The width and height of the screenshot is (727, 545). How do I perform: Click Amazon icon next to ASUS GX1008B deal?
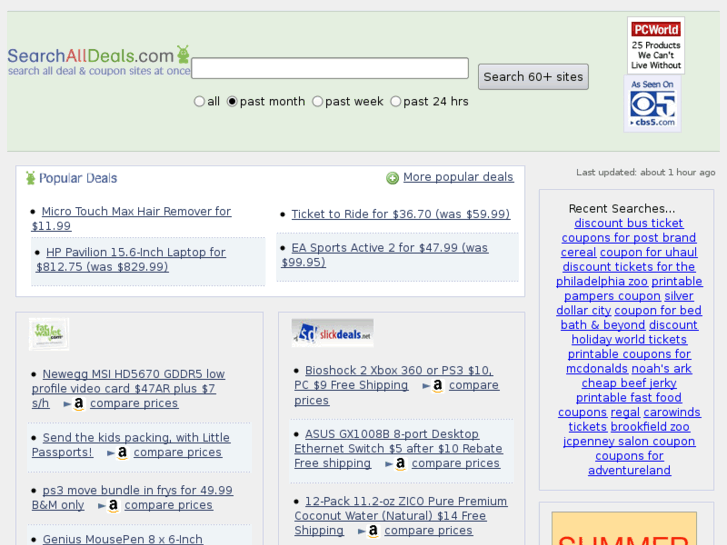(x=400, y=463)
